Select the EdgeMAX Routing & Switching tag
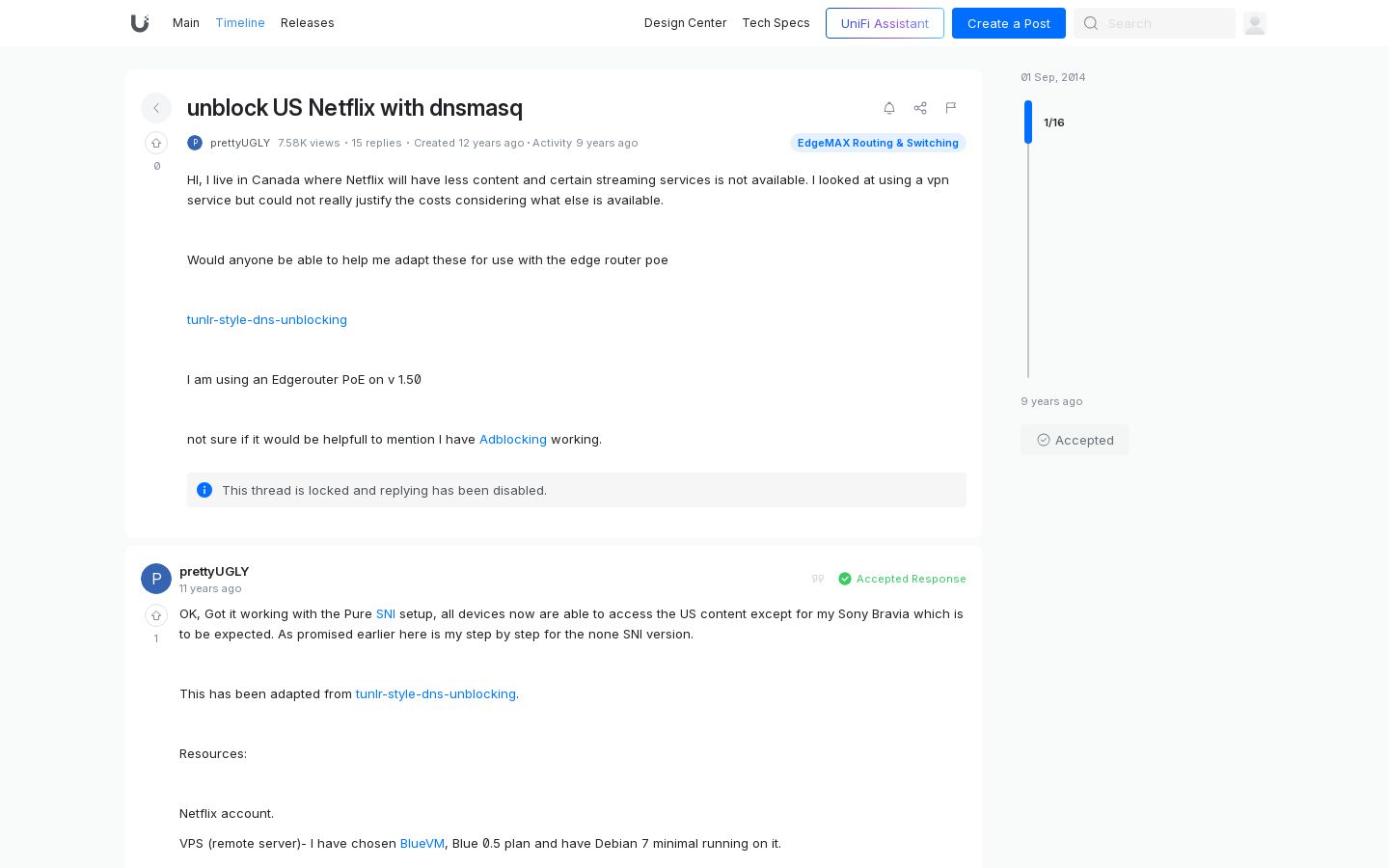The height and width of the screenshot is (868, 1389). point(878,143)
